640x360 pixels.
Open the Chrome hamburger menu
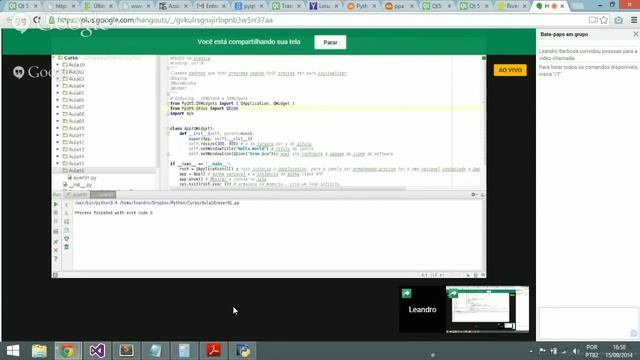coord(634,20)
